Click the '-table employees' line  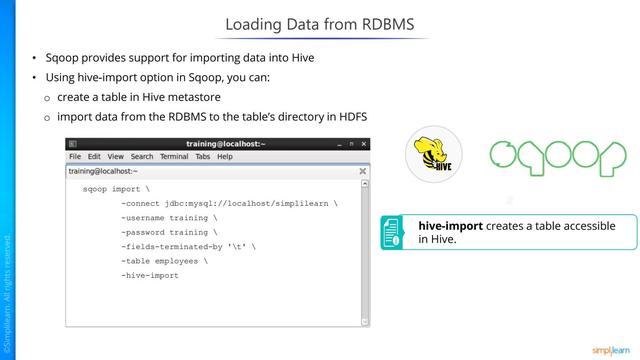pyautogui.click(x=164, y=261)
